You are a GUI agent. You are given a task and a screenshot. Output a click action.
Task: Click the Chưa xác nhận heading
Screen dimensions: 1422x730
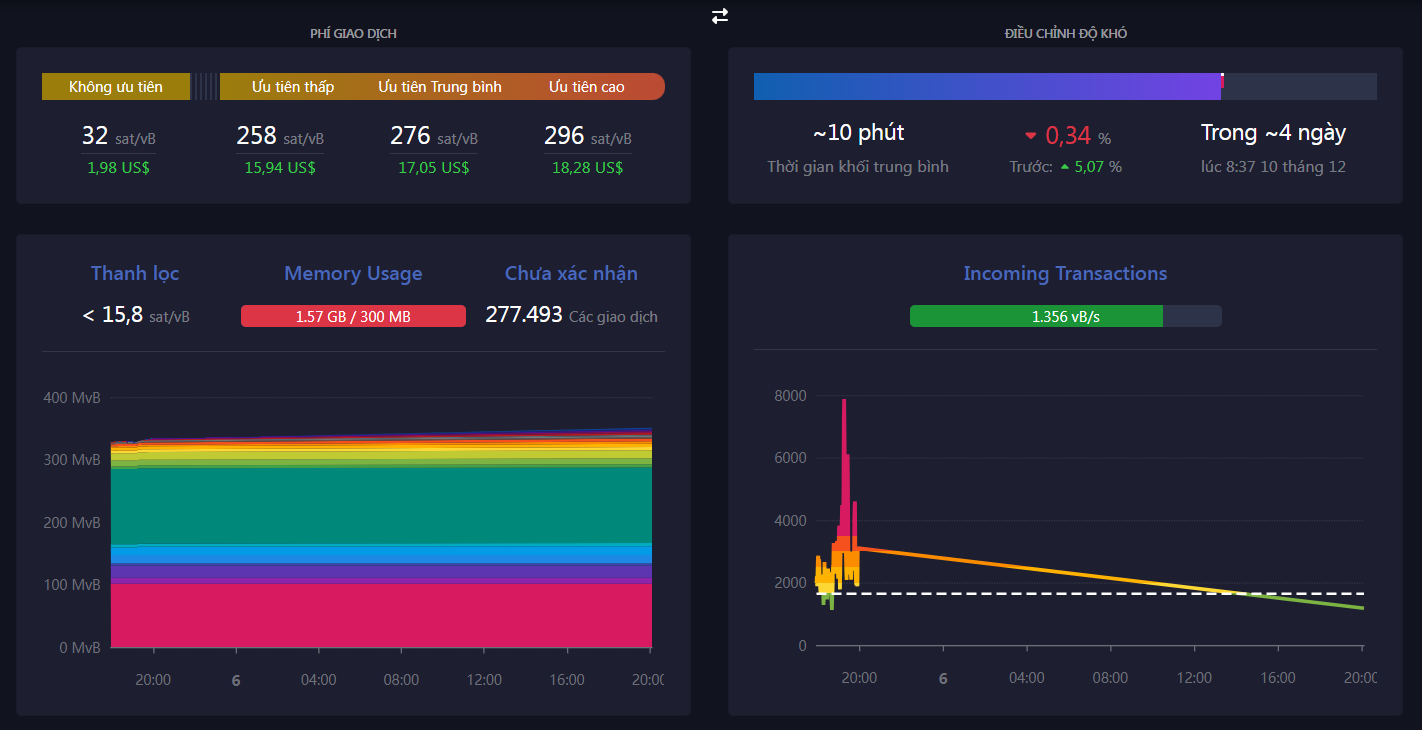pyautogui.click(x=571, y=273)
